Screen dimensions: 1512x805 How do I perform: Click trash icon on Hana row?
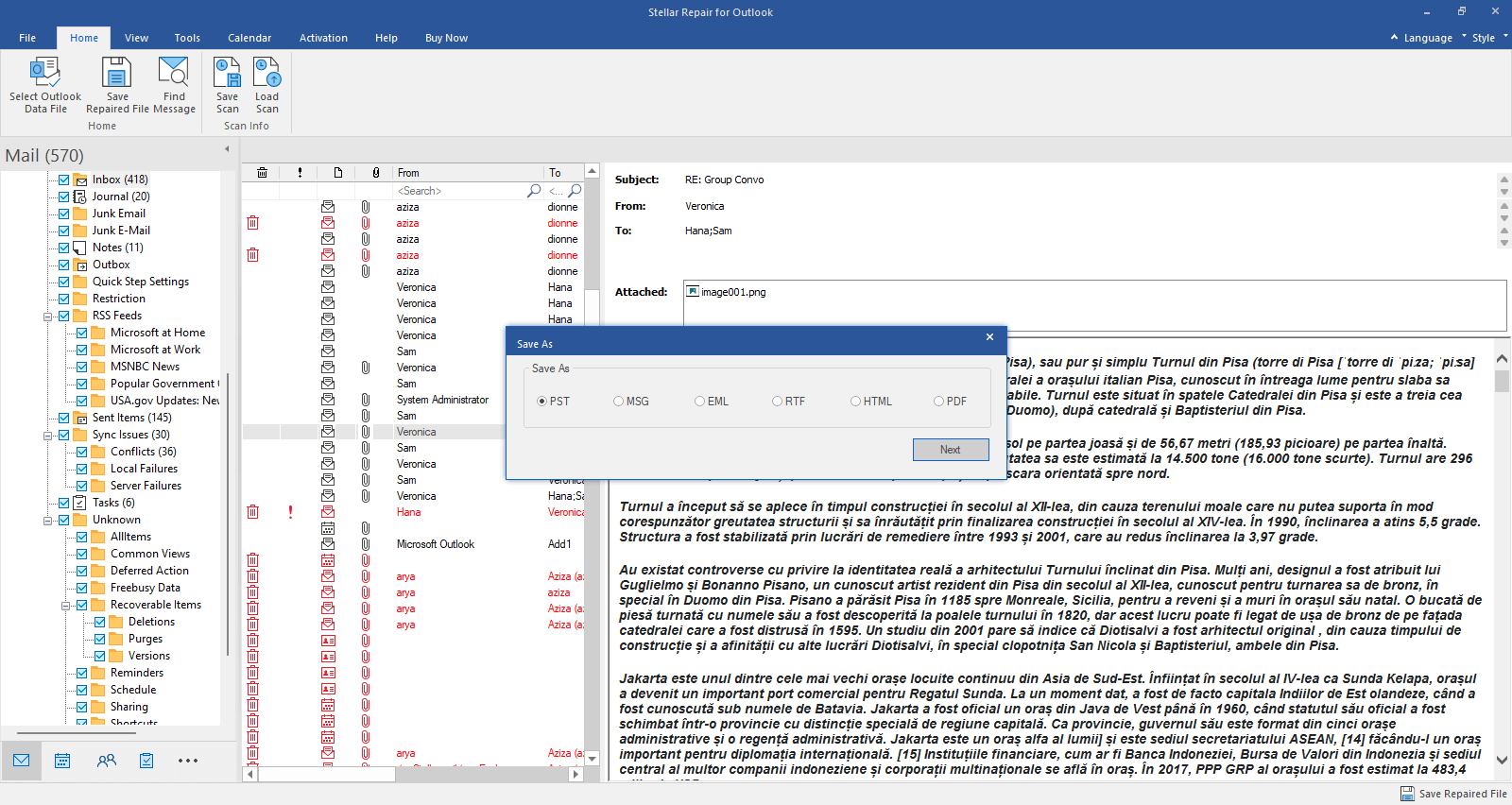252,512
